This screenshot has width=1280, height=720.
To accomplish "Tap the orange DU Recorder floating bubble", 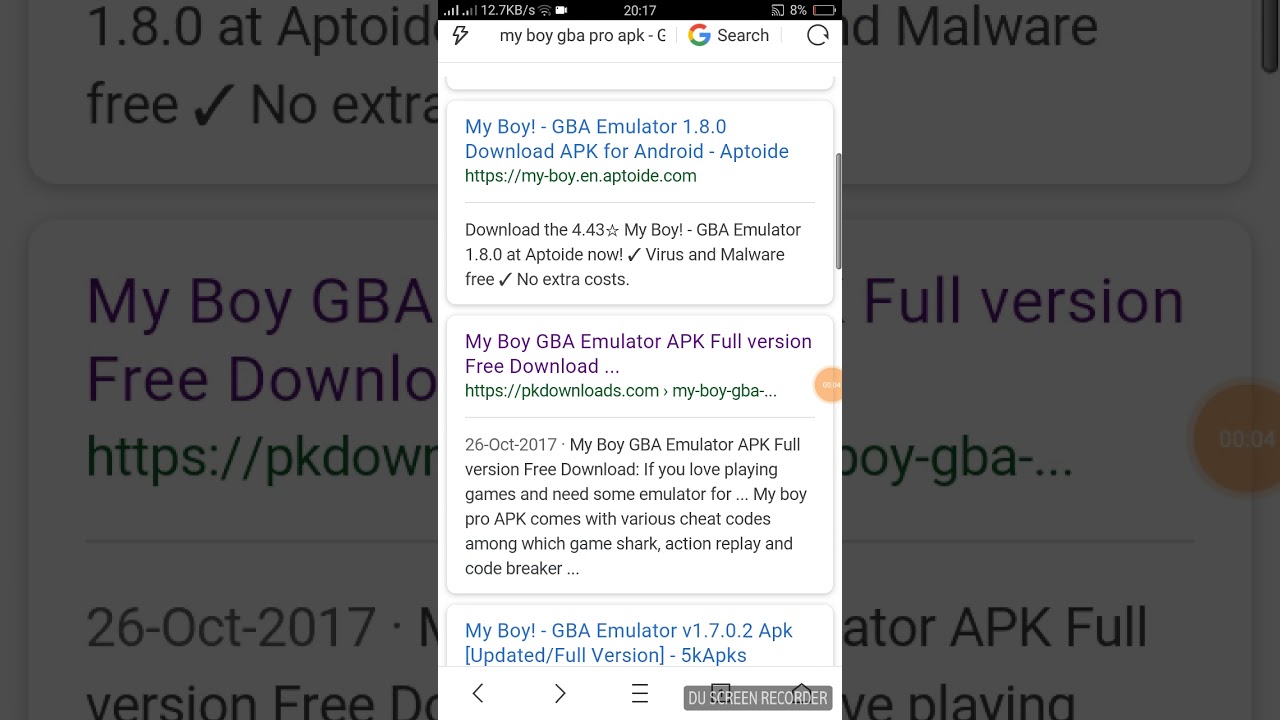I will 829,385.
